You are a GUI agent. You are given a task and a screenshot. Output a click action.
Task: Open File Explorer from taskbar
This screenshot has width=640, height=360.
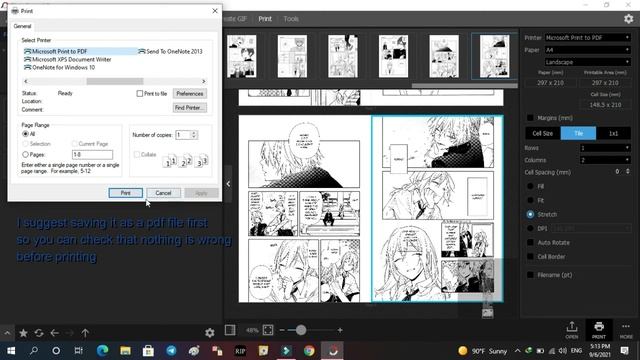[125, 351]
